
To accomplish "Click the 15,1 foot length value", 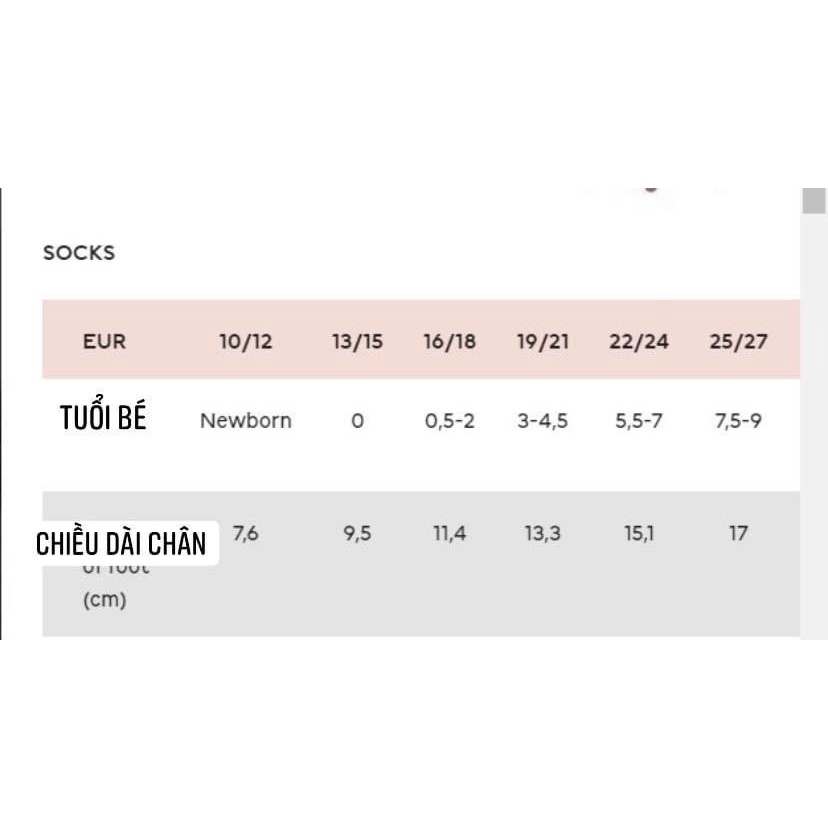I will tap(638, 534).
